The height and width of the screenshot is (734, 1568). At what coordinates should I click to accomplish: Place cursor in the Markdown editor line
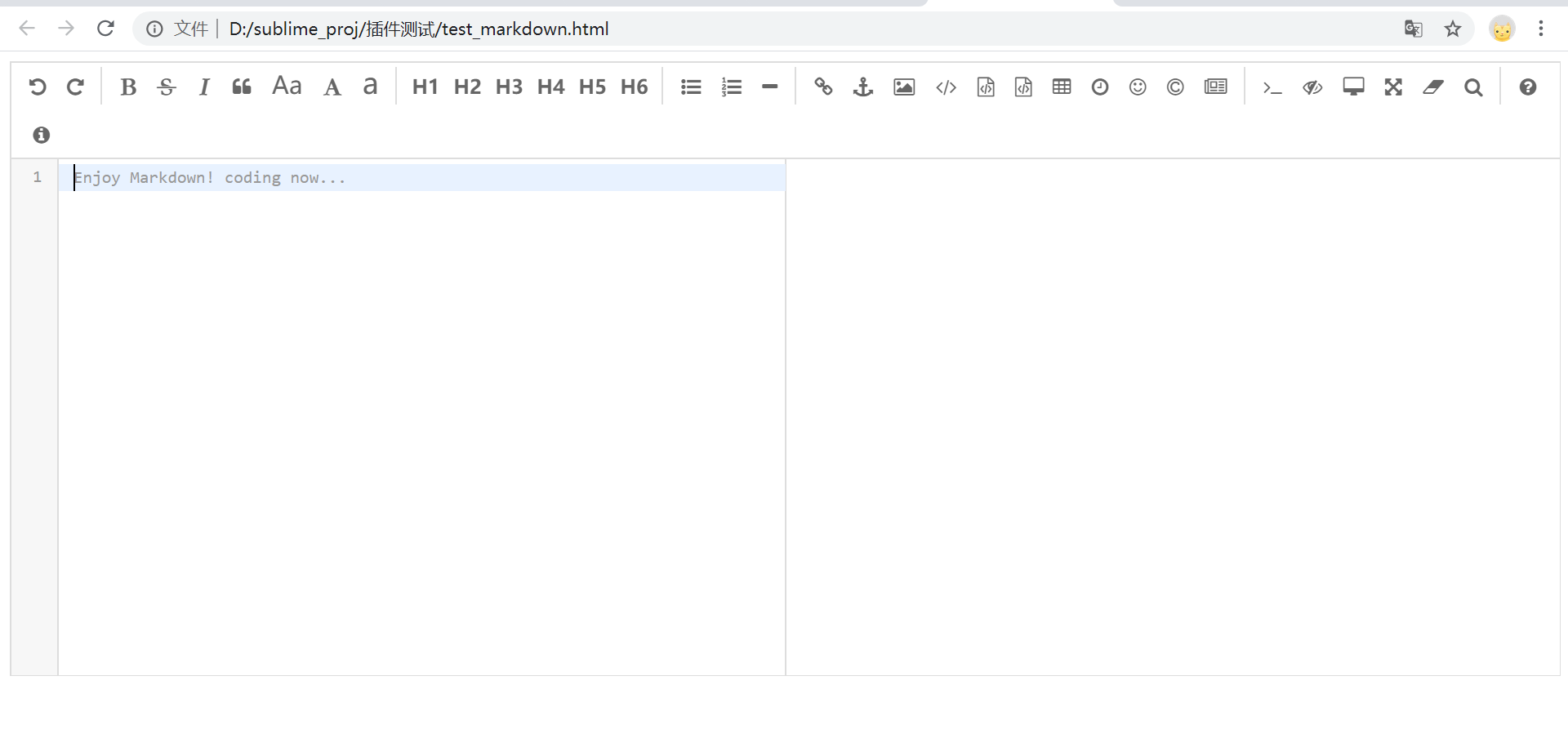click(x=422, y=177)
